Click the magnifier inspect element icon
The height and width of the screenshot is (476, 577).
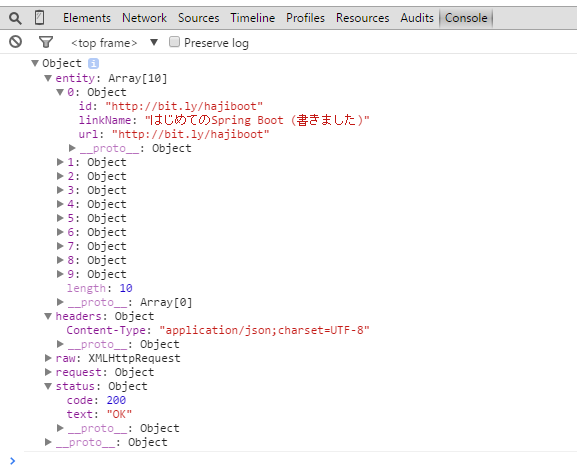click(15, 18)
